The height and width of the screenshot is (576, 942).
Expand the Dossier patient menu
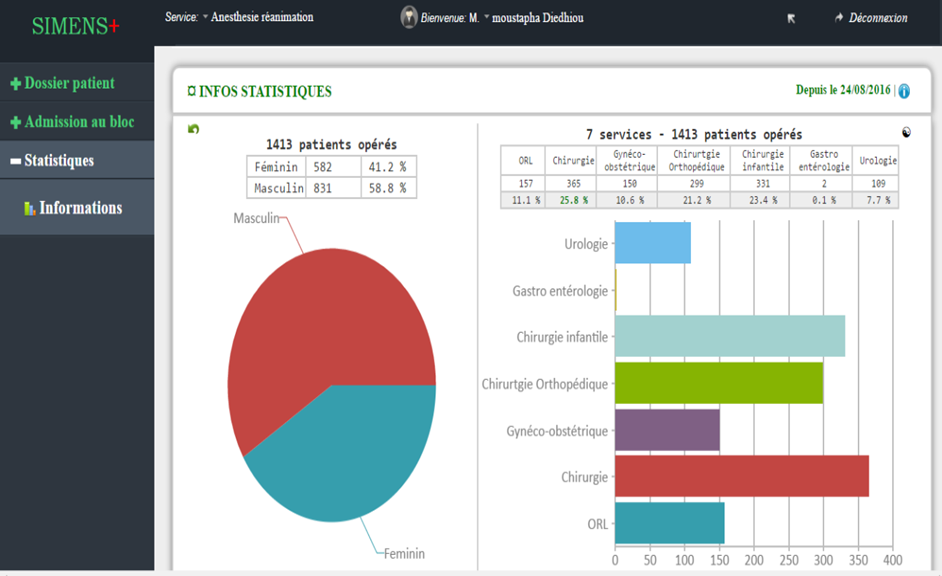tap(62, 83)
